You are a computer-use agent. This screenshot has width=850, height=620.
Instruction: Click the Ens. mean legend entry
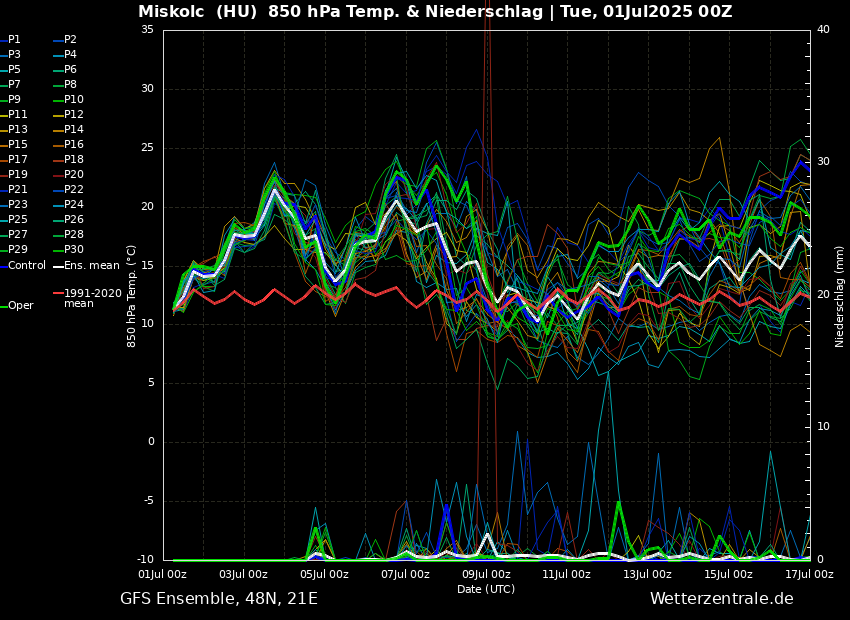[x=91, y=266]
